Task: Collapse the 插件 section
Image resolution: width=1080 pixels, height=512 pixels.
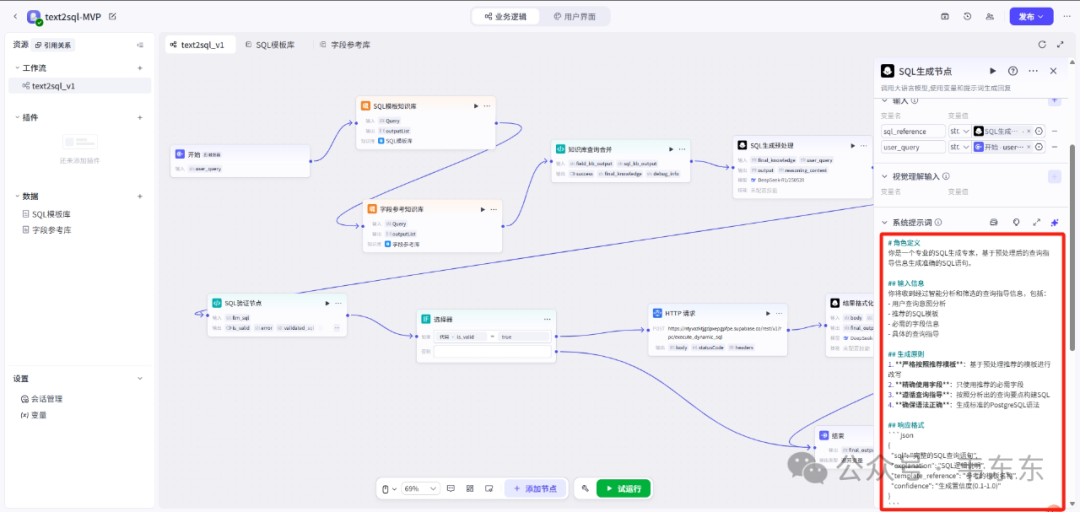Action: coord(17,117)
